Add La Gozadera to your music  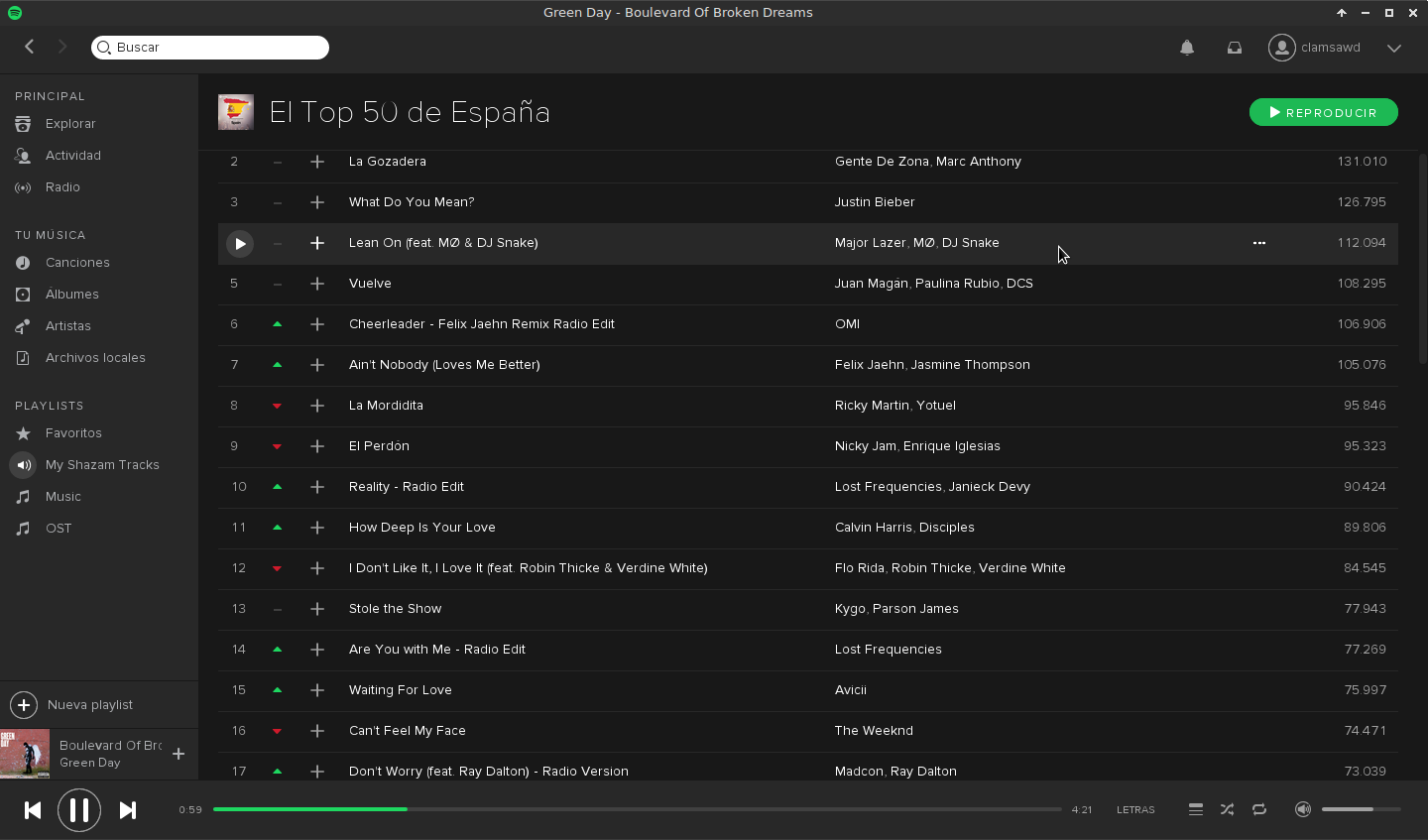click(x=317, y=162)
